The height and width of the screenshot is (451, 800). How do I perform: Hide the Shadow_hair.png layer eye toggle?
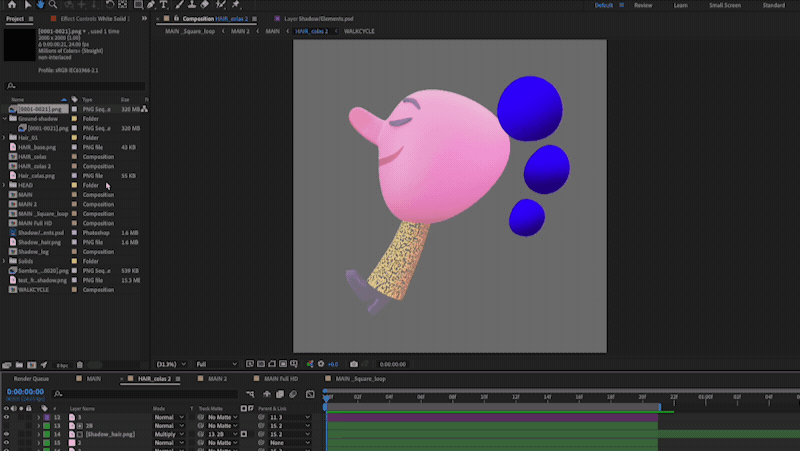6,434
